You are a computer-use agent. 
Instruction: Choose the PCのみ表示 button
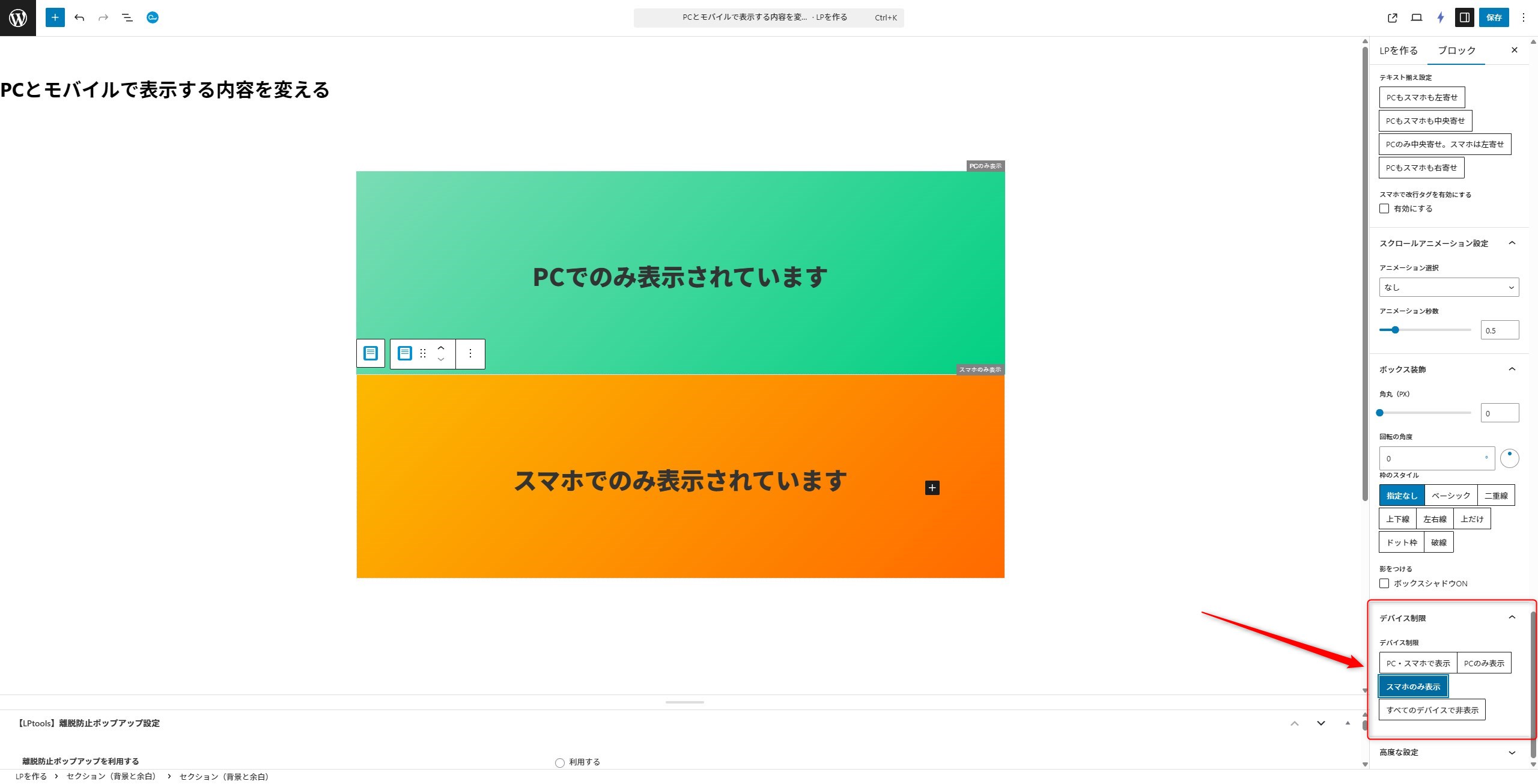[x=1483, y=663]
